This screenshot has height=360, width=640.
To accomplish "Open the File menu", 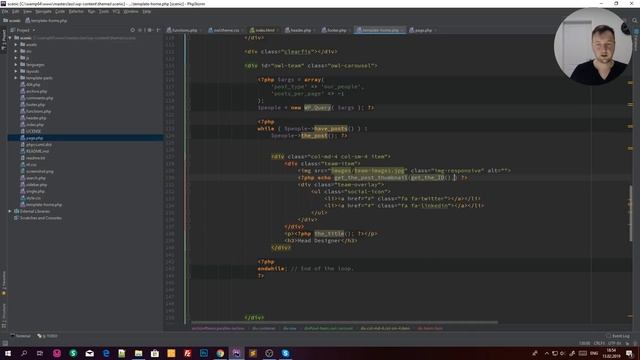I will [x=5, y=12].
